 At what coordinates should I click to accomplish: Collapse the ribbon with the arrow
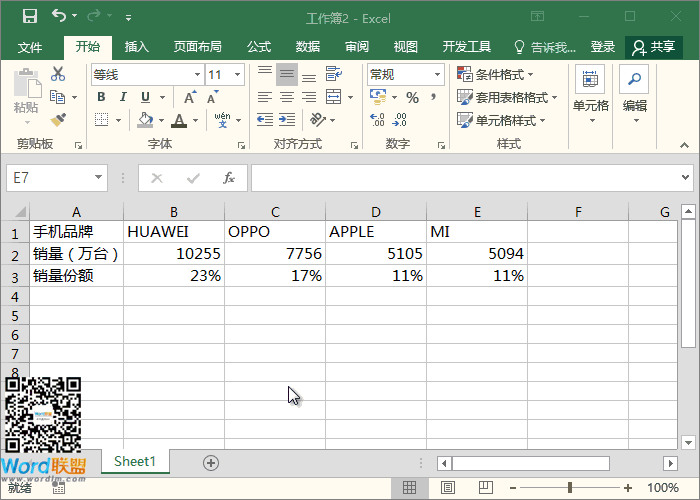point(684,145)
